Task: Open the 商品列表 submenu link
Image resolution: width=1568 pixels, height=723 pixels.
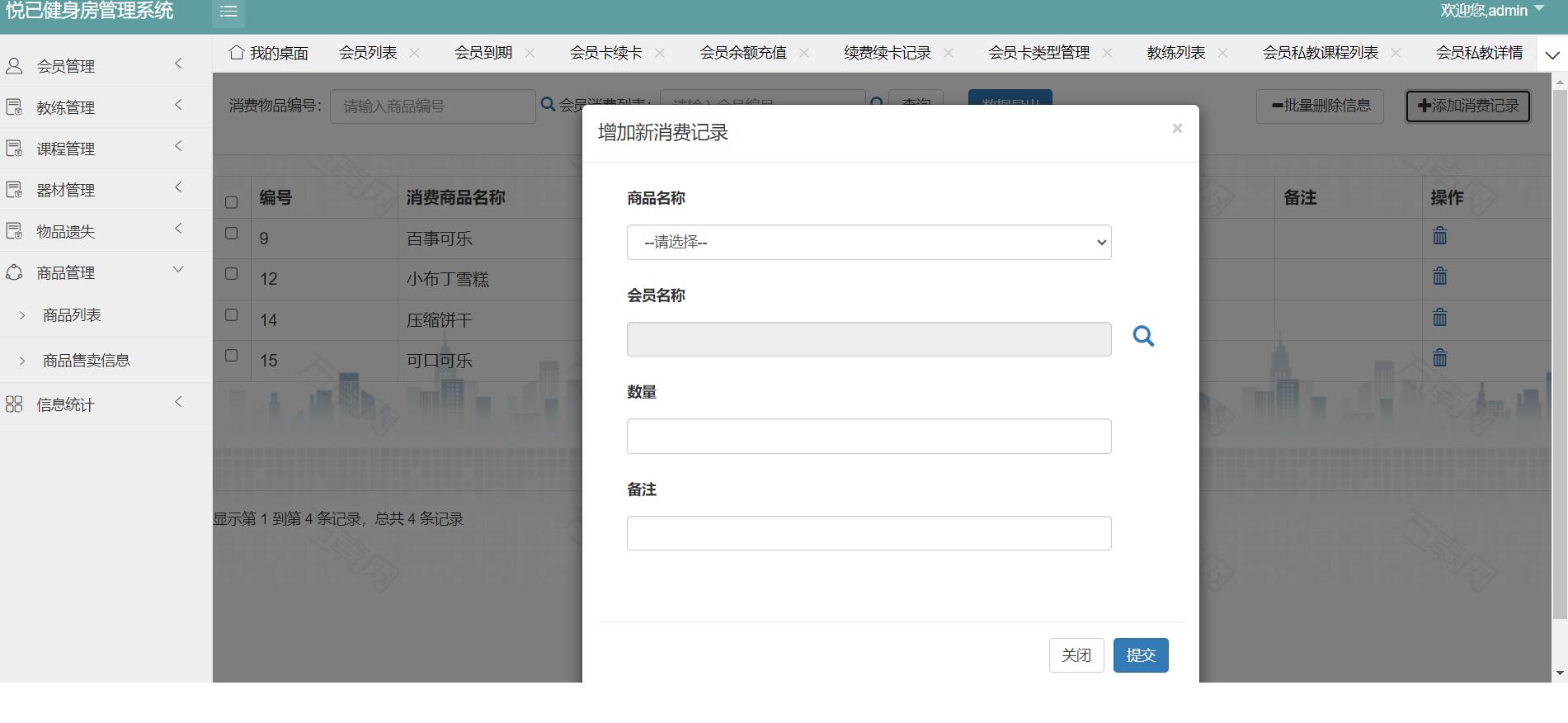Action: pos(72,315)
